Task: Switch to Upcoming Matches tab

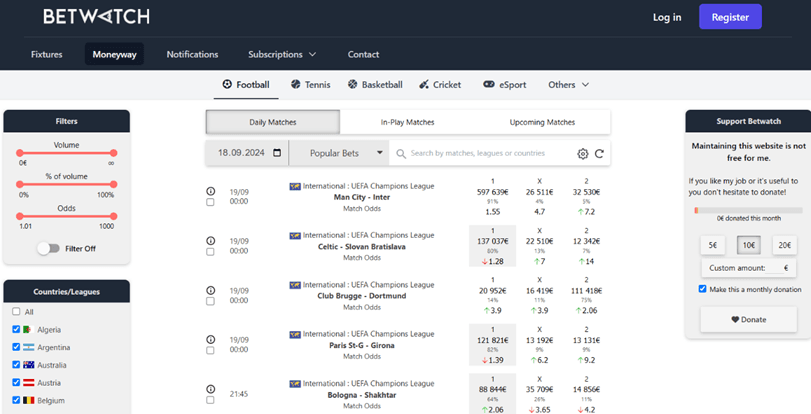Action: [543, 122]
